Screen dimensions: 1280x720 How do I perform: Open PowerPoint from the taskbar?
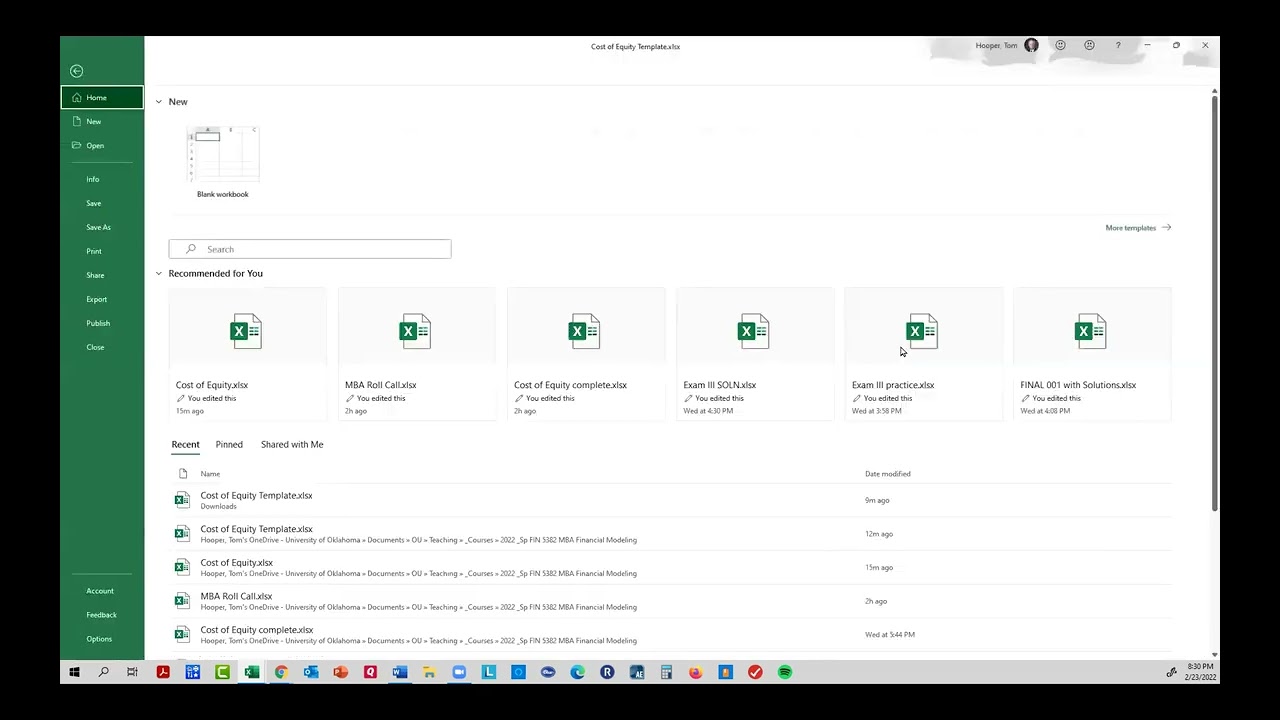click(x=341, y=673)
